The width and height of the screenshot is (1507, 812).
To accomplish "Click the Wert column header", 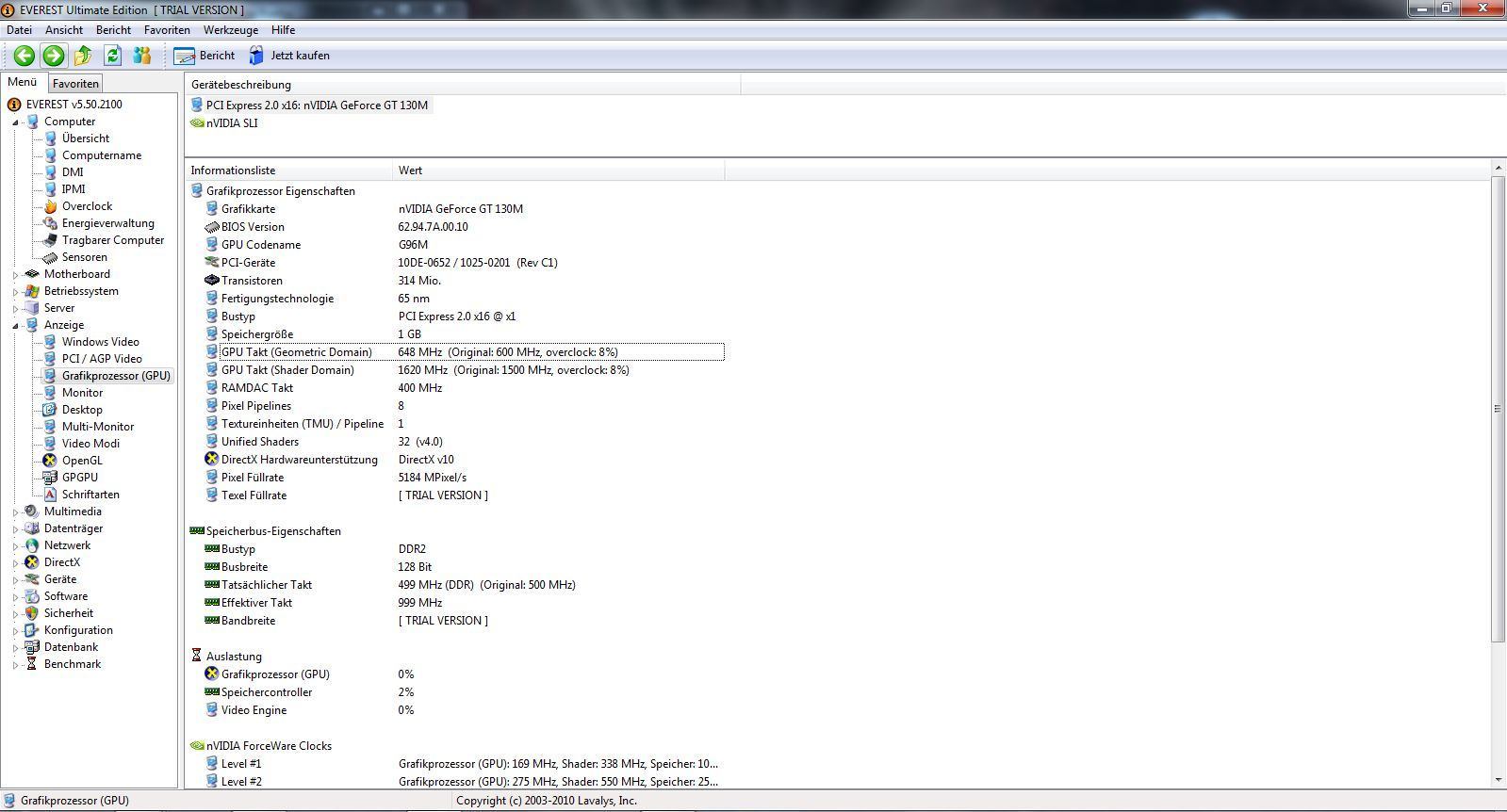I will (559, 171).
